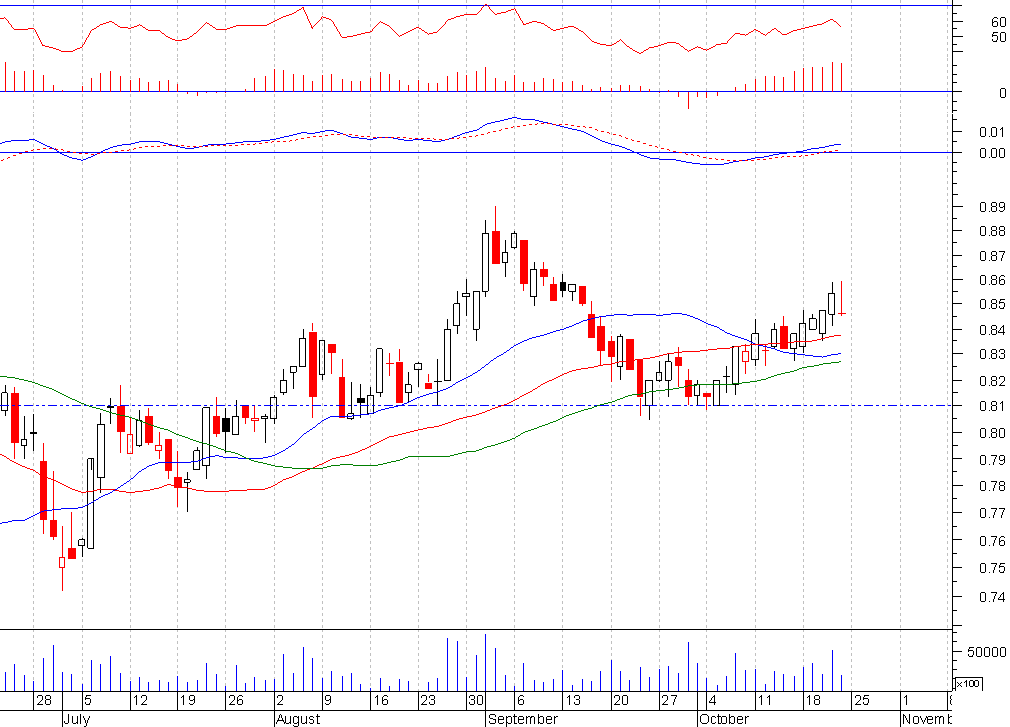Select the 0.01 MACD axis label
Viewport: 1010px width, 727px height.
(x=992, y=132)
